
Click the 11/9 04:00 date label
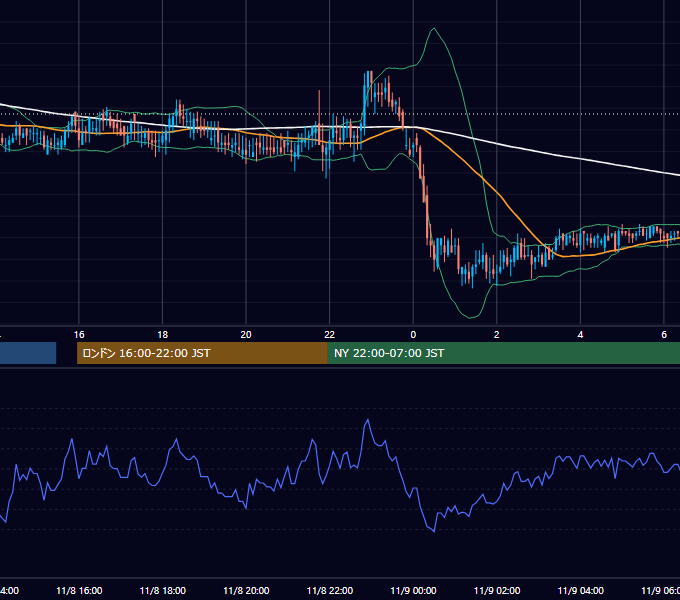pyautogui.click(x=581, y=590)
